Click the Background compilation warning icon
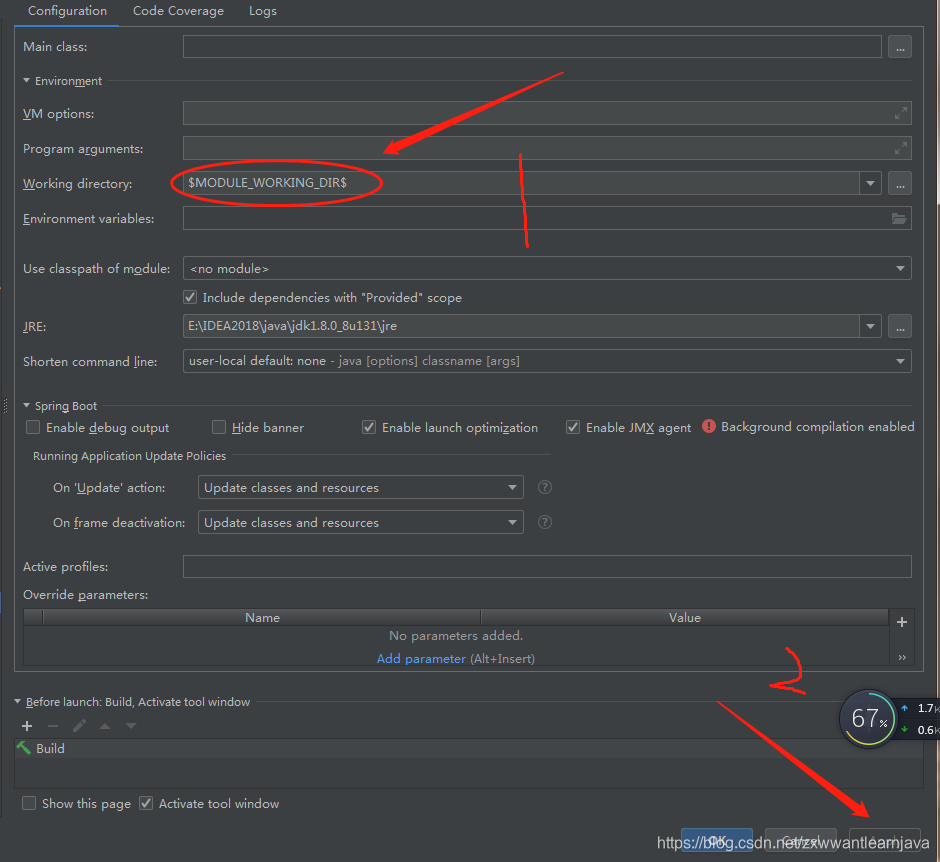Viewport: 940px width, 862px height. (x=709, y=426)
